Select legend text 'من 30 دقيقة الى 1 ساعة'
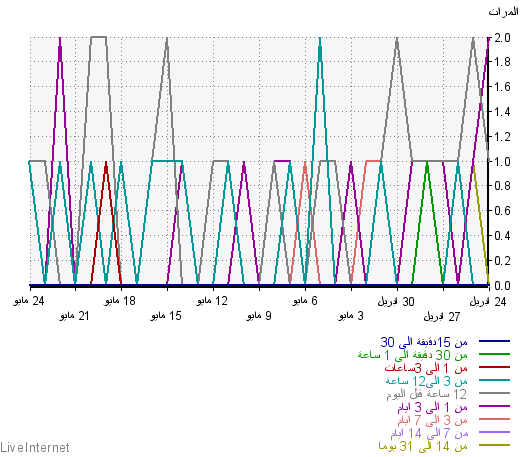 tap(413, 355)
